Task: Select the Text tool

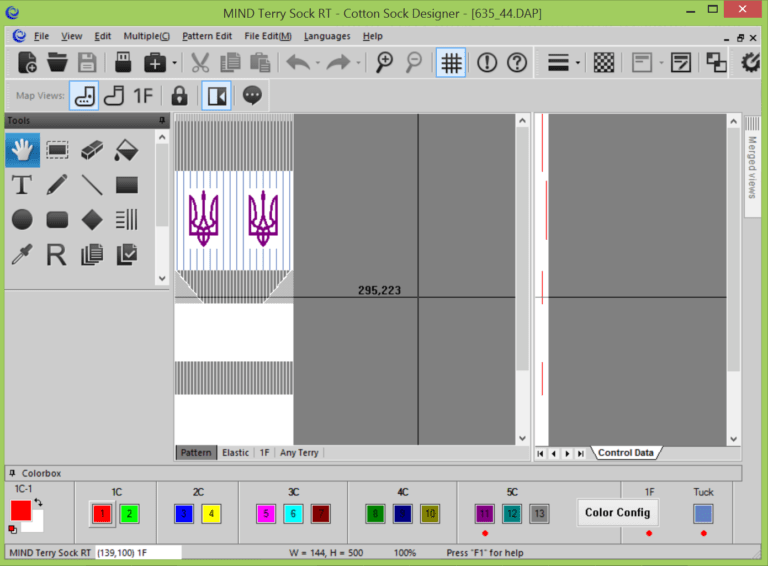Action: click(22, 185)
